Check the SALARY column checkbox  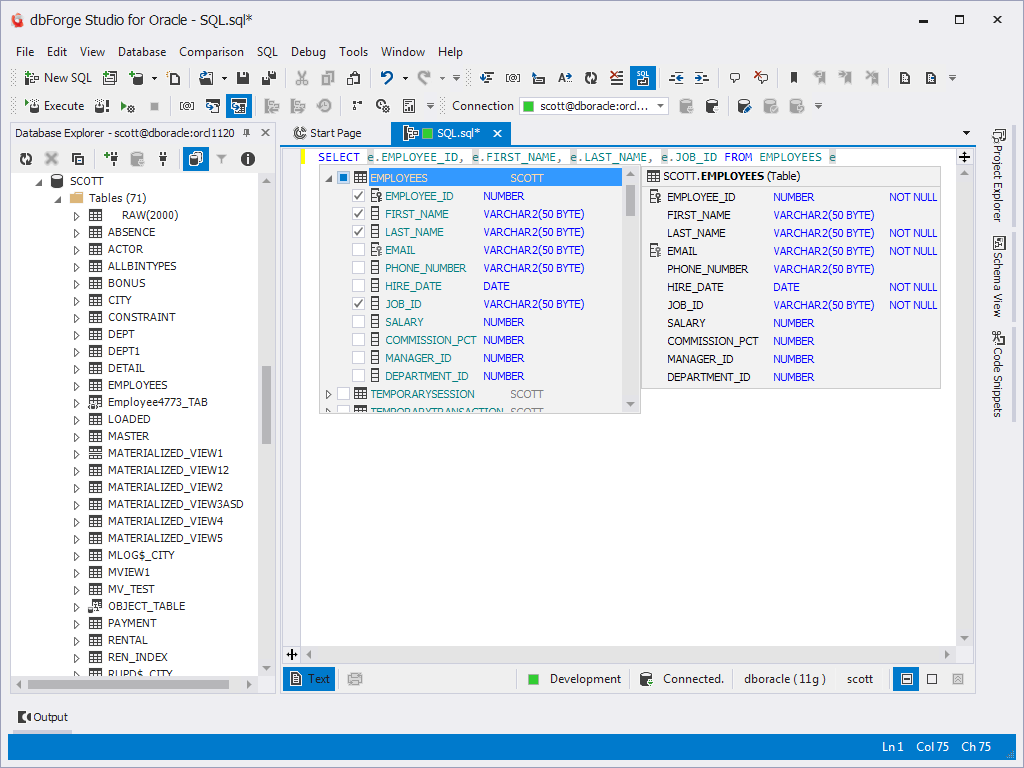(x=358, y=321)
